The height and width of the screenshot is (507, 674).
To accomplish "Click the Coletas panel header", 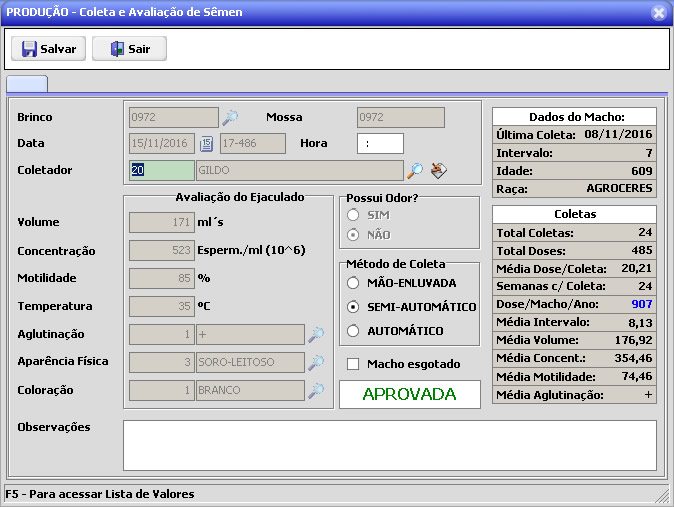I will [574, 214].
